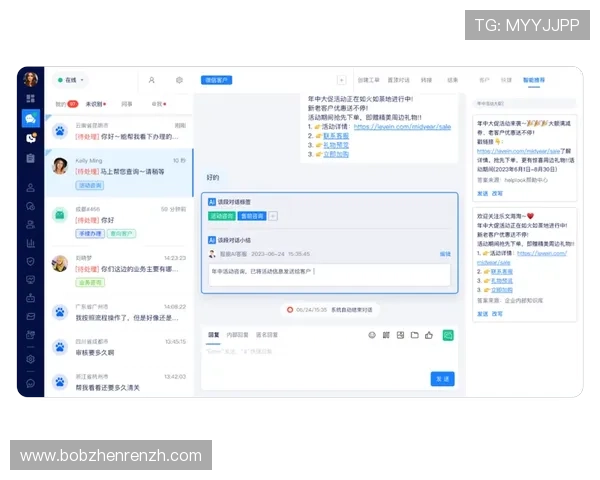Viewport: 600px width, 480px height.
Task: Open conversation saying 帮我看看还要多久清关
Action: [x=119, y=382]
